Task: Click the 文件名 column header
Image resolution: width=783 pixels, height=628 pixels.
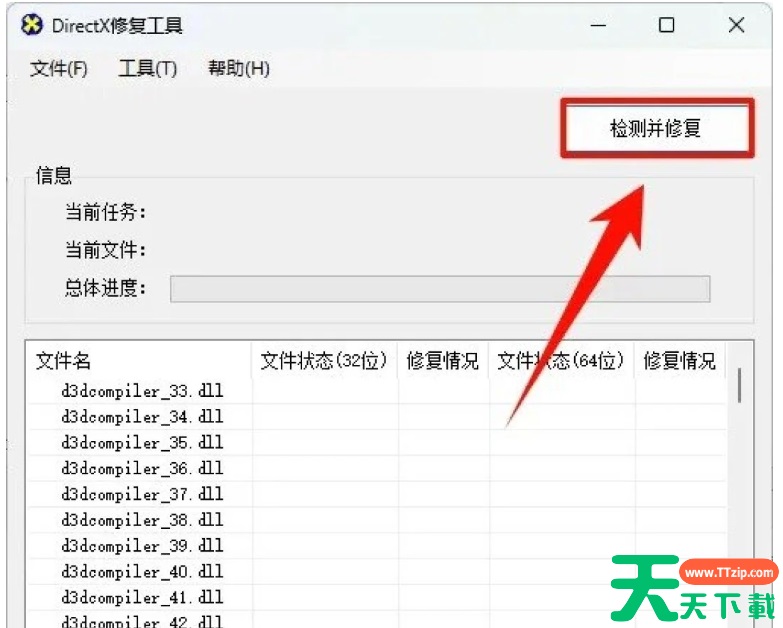Action: [x=64, y=361]
